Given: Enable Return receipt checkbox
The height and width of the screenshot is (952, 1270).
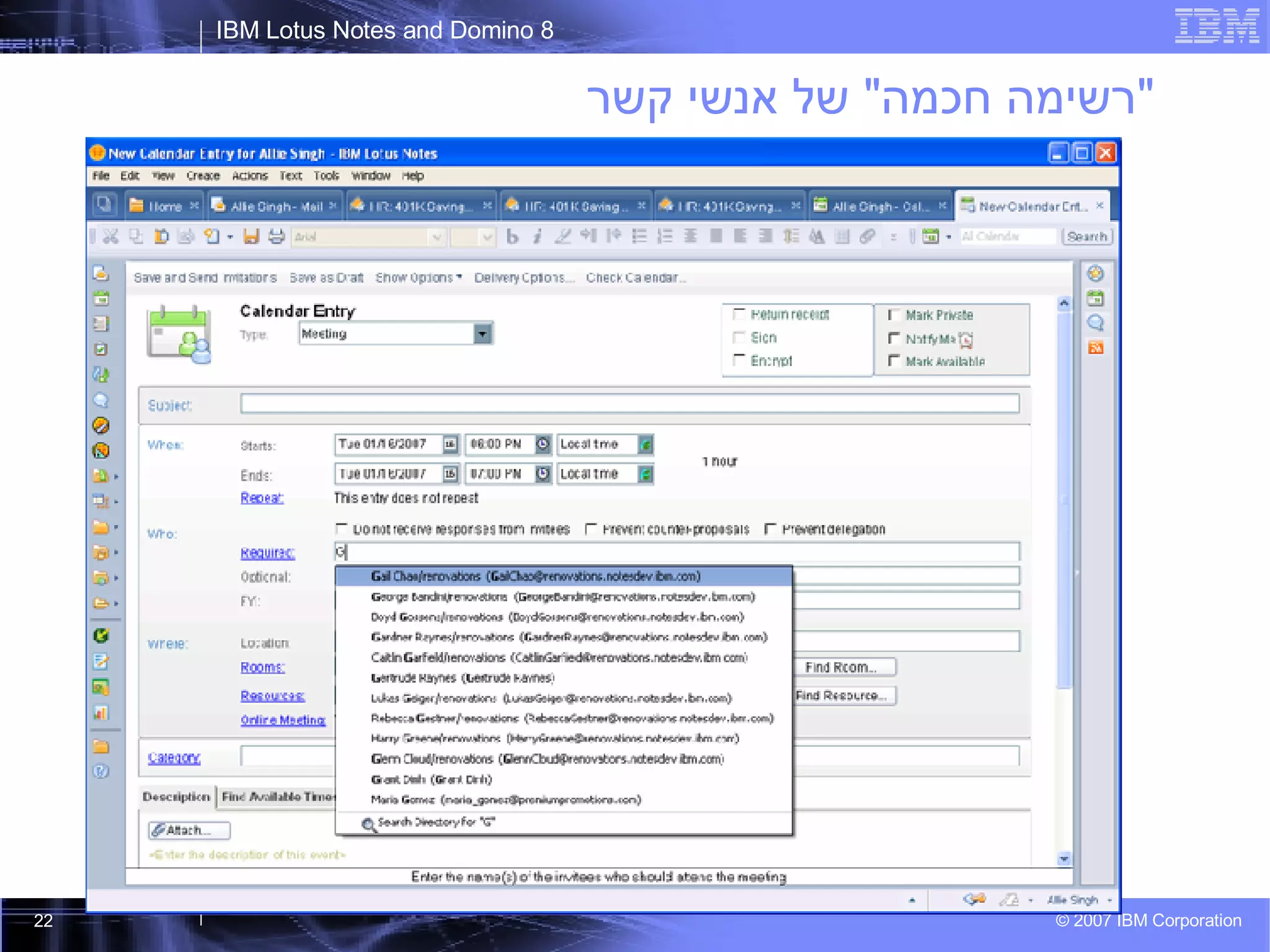Looking at the screenshot, I should tap(739, 314).
